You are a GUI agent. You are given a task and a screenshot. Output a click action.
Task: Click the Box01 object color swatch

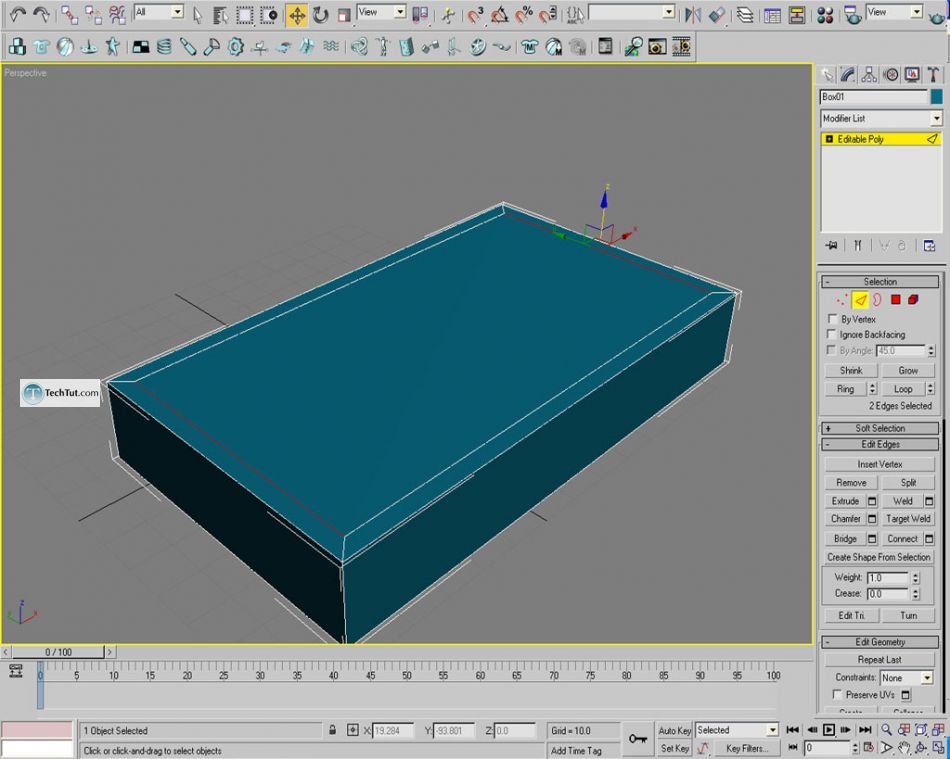tap(936, 97)
